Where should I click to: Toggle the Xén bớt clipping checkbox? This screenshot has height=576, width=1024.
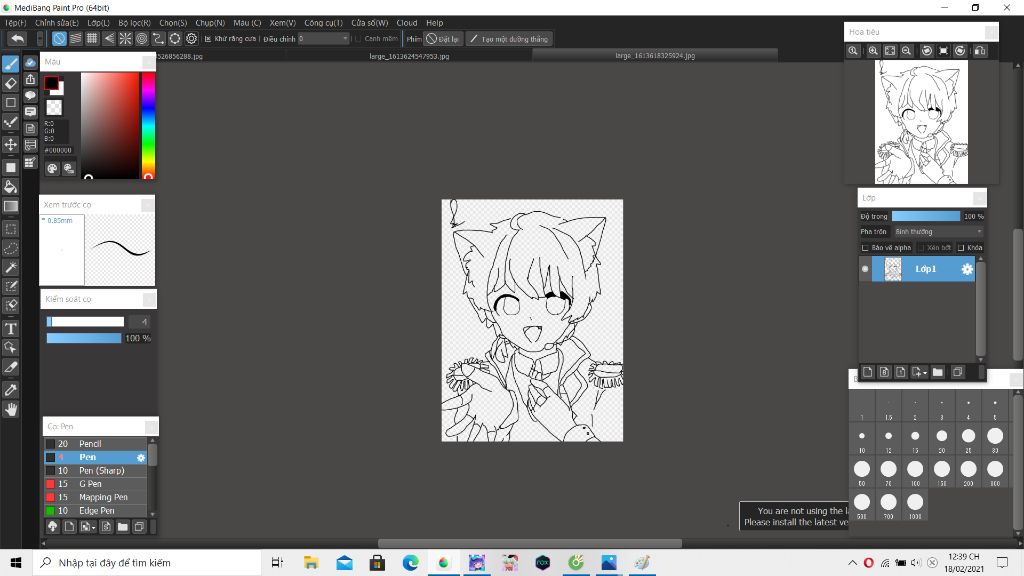(x=921, y=248)
